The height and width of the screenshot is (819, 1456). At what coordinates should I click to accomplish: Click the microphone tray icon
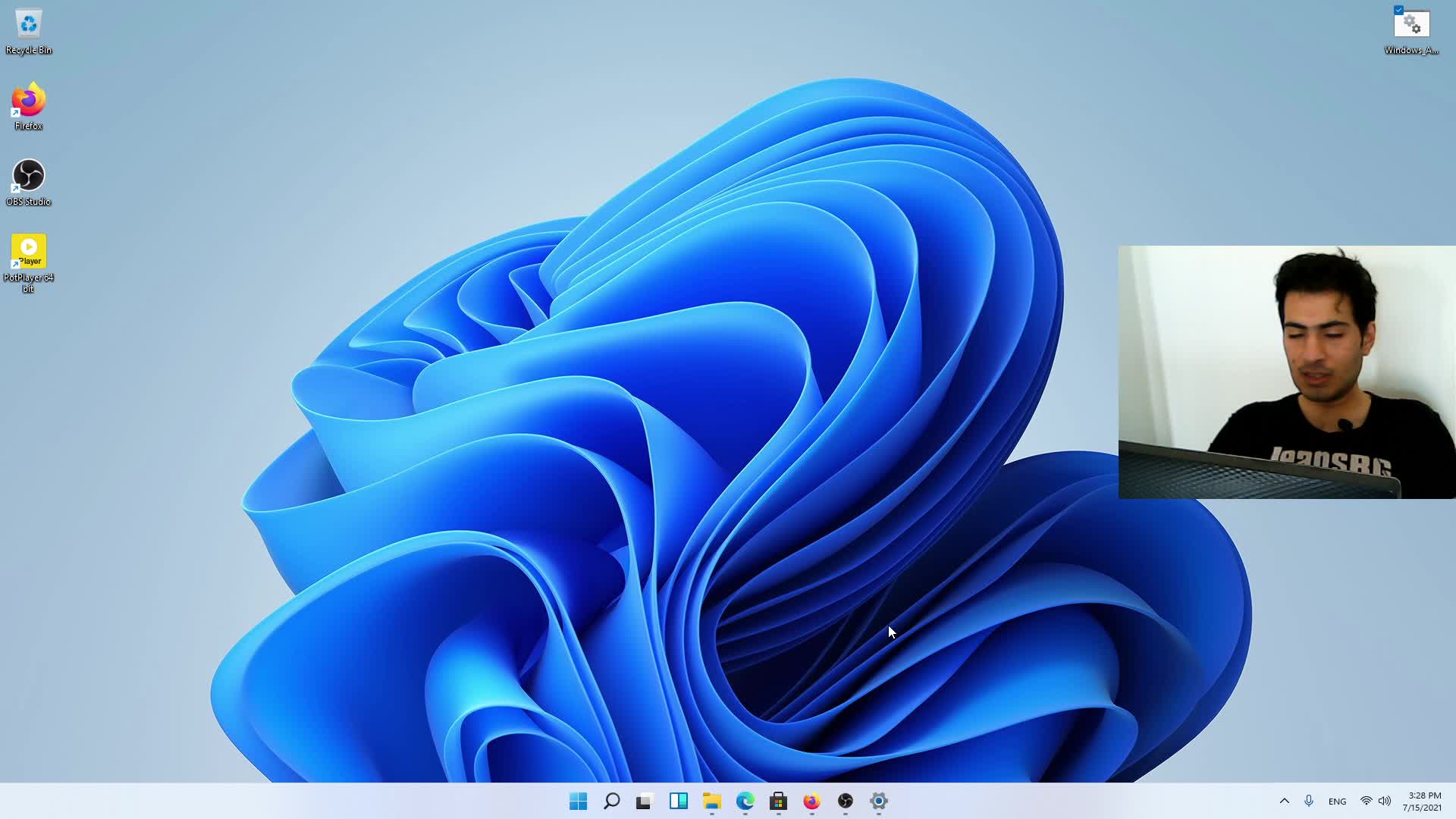(x=1309, y=801)
